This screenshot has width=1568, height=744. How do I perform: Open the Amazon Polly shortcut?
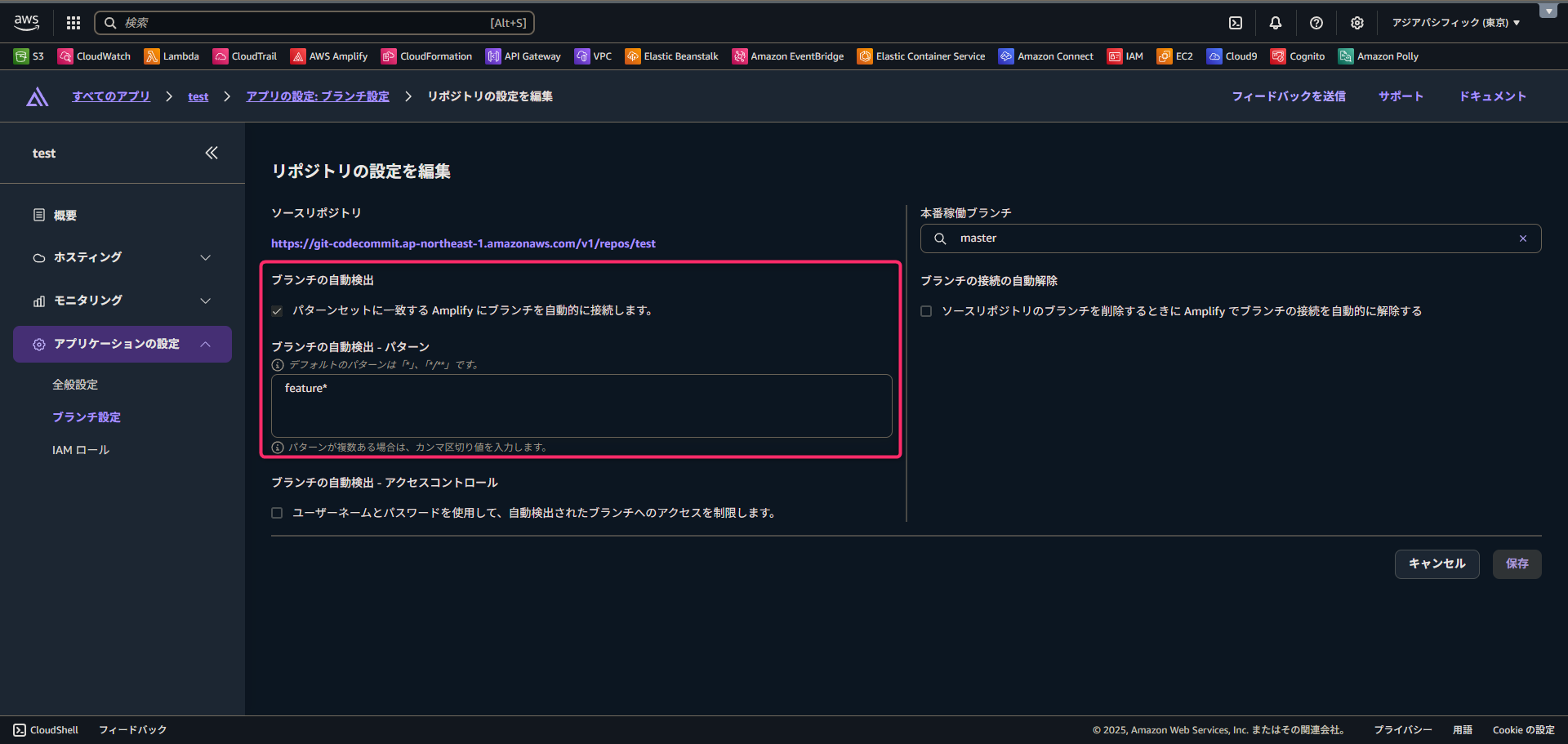1379,56
